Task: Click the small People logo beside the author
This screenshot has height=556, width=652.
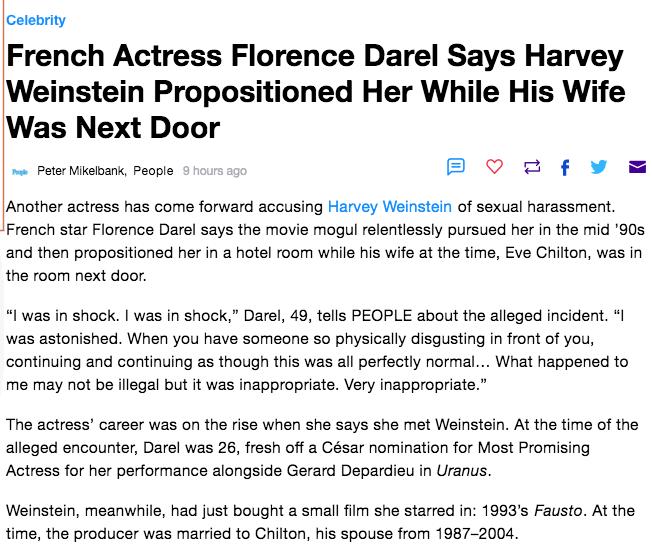Action: point(20,172)
